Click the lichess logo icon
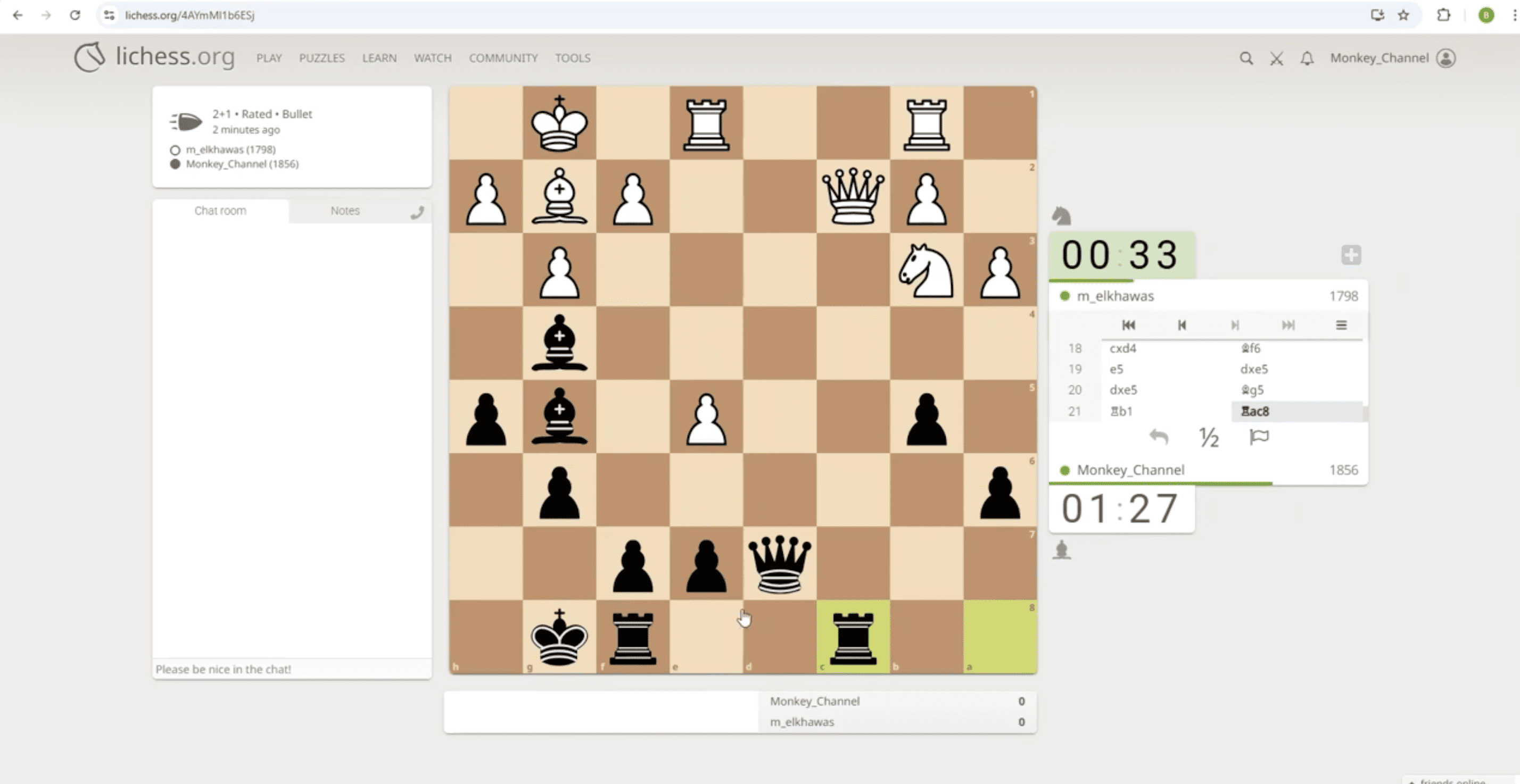 point(90,57)
